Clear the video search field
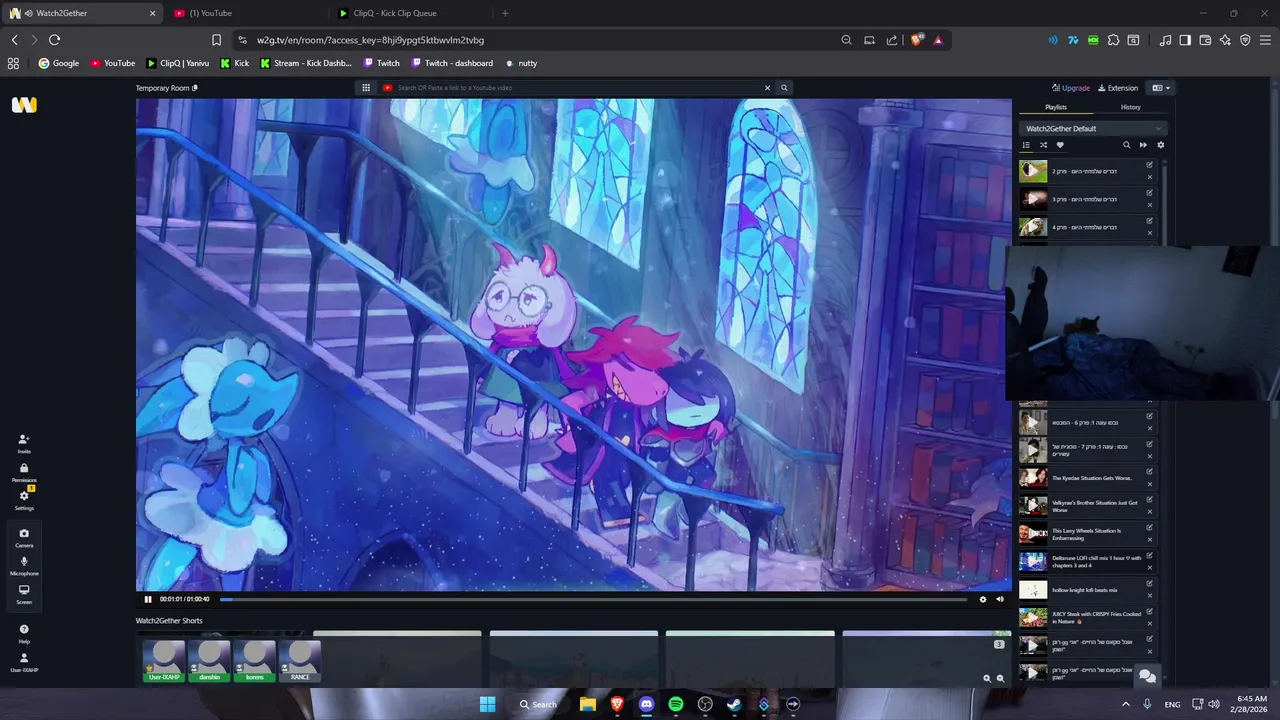 tap(768, 88)
